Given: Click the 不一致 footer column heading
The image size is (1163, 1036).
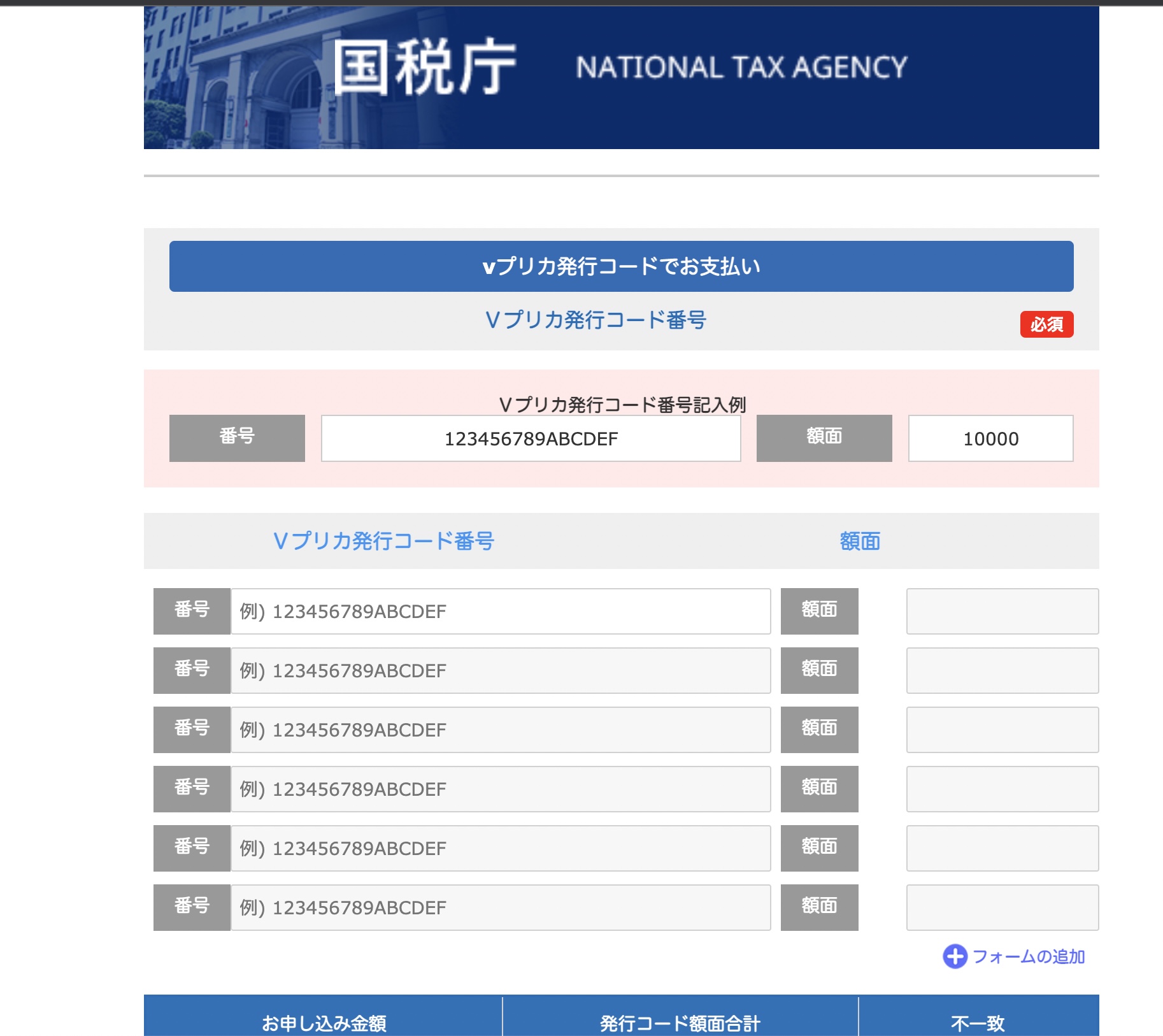Looking at the screenshot, I should click(x=977, y=1023).
